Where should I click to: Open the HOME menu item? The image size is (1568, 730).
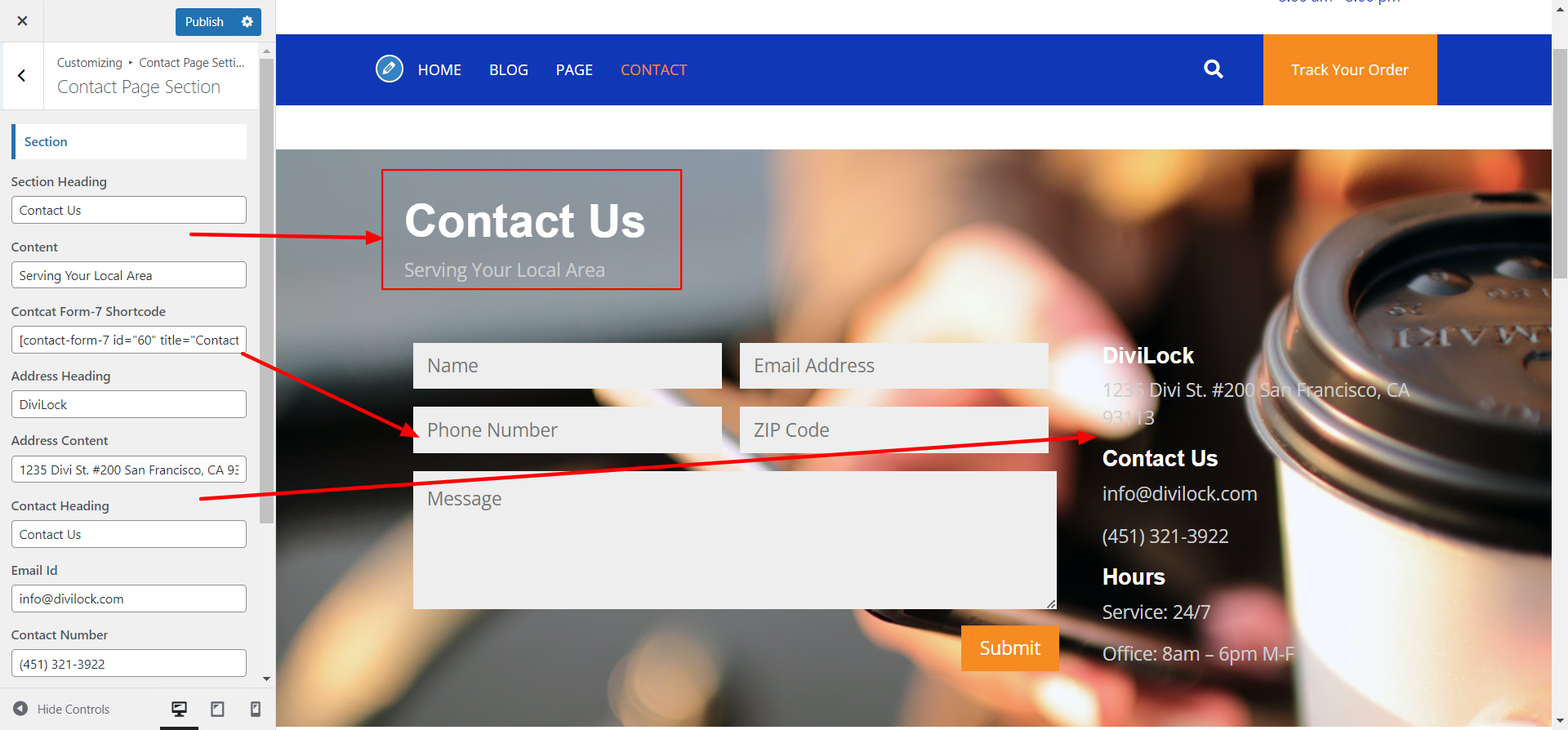[x=439, y=70]
